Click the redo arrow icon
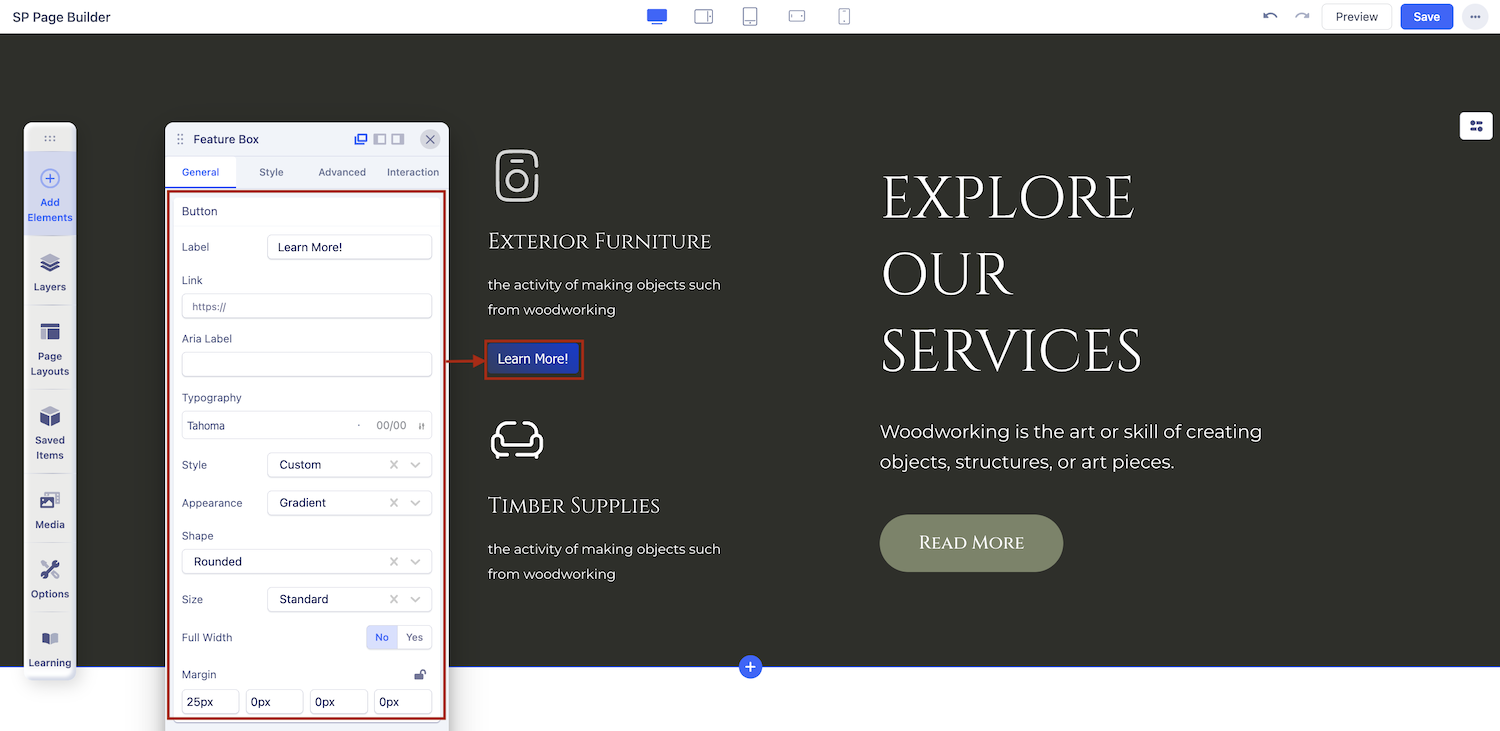1500x731 pixels. coord(1302,17)
